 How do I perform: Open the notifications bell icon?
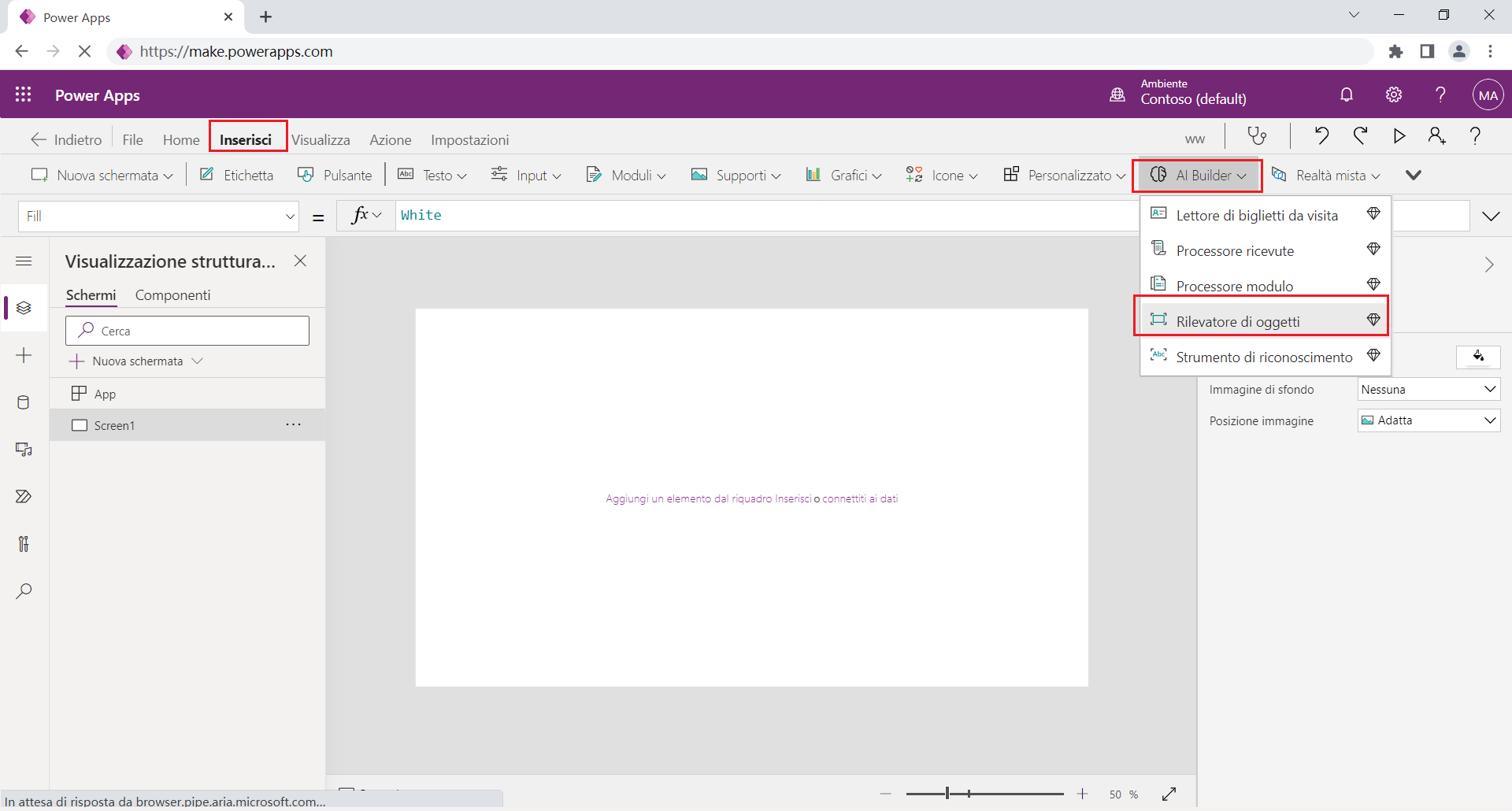tap(1347, 95)
